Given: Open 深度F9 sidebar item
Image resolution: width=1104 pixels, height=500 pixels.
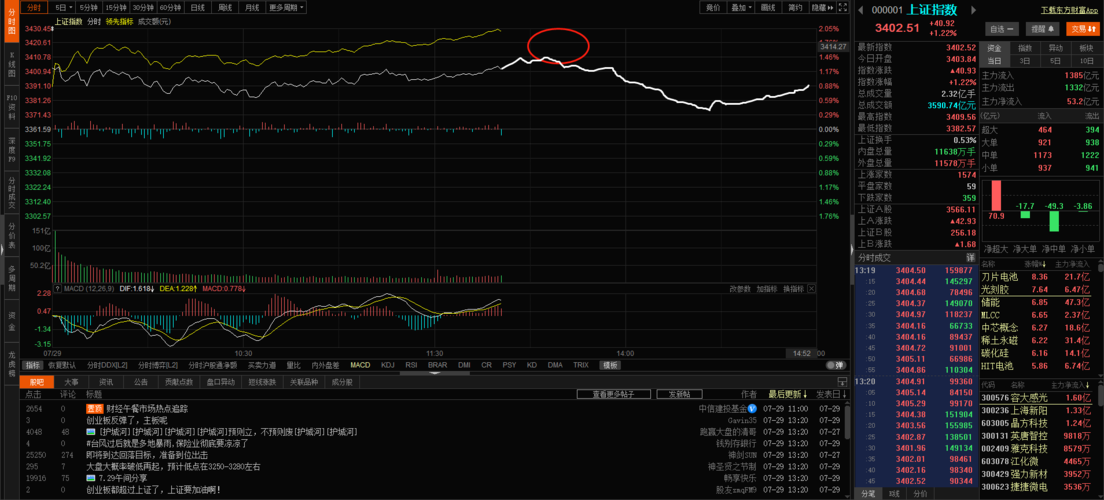Looking at the screenshot, I should 11,150.
